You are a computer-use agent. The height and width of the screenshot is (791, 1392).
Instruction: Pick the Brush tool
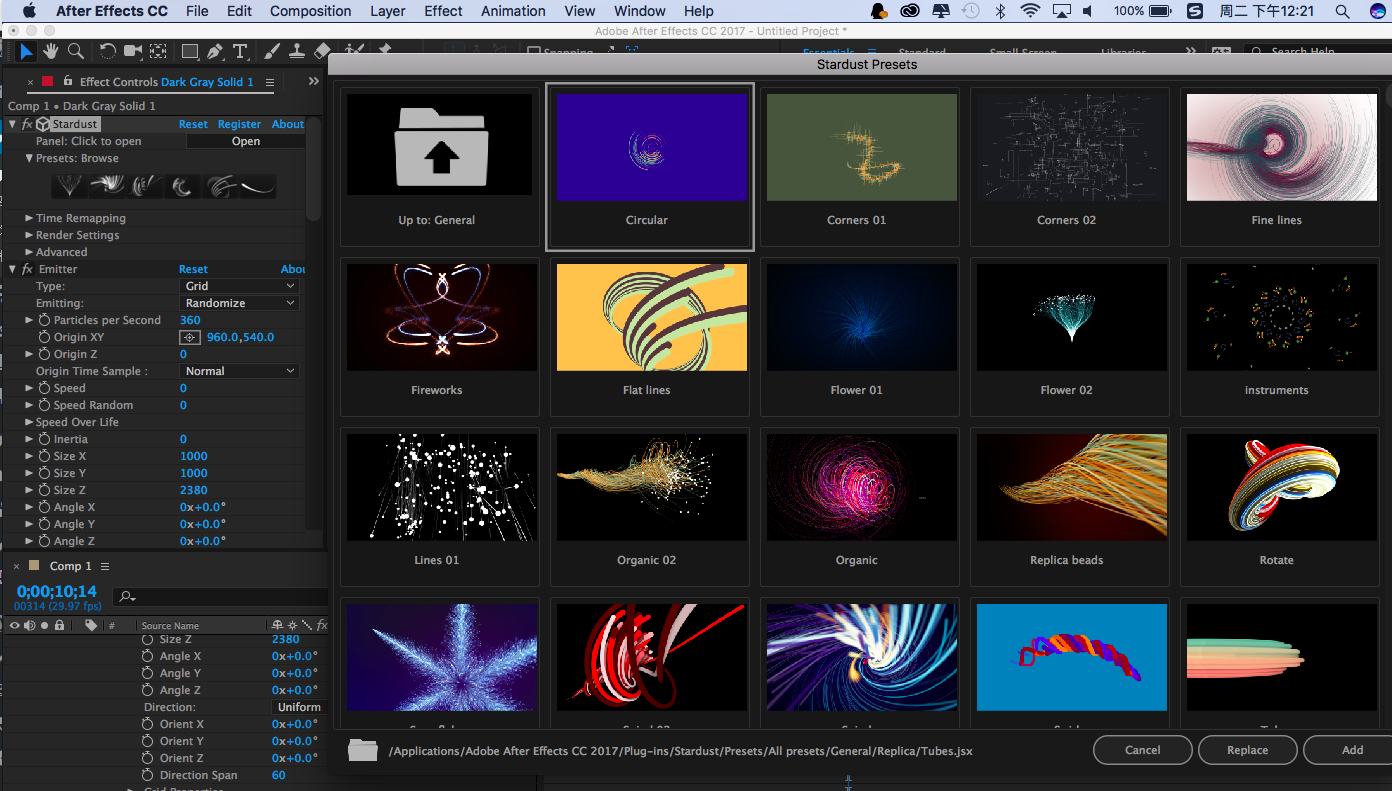[271, 51]
